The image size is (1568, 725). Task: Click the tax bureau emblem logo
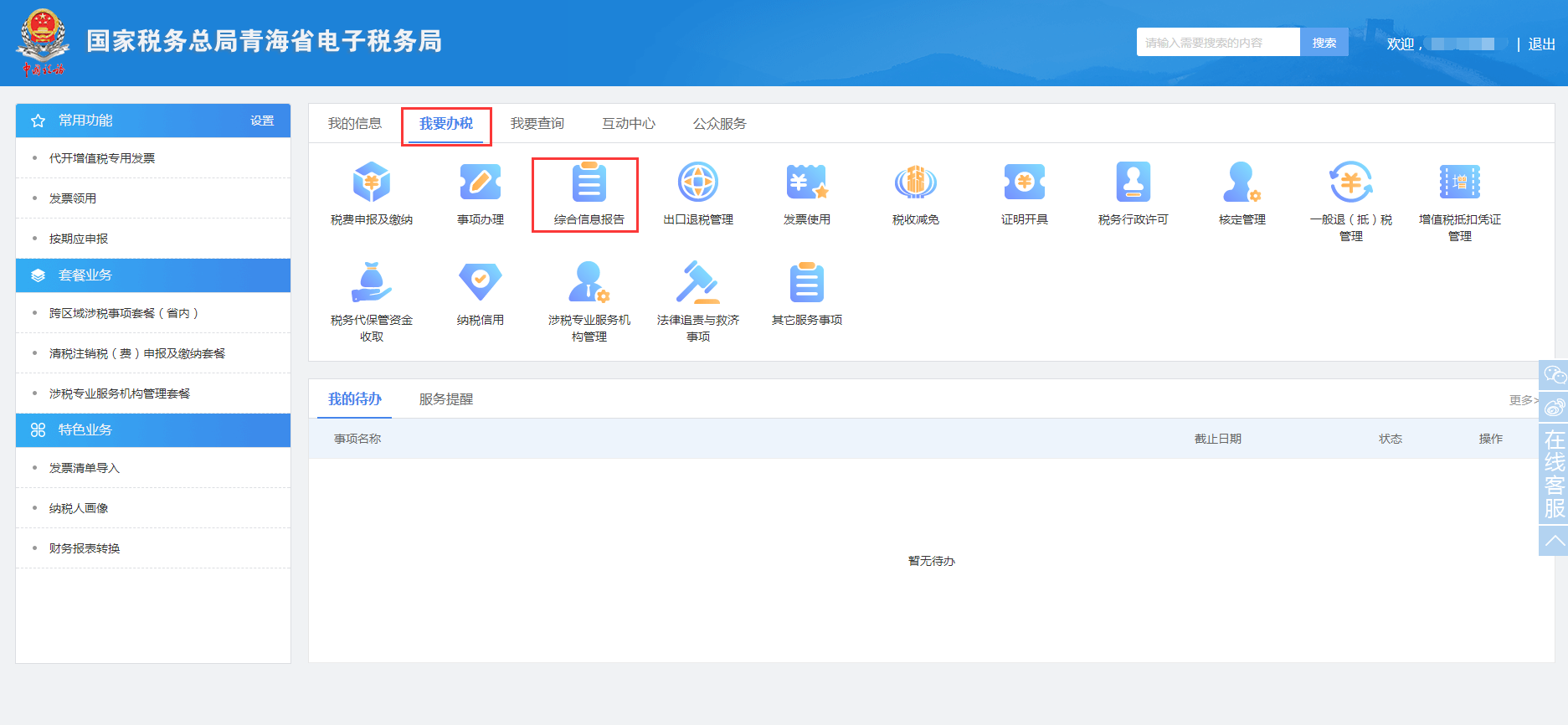point(43,43)
